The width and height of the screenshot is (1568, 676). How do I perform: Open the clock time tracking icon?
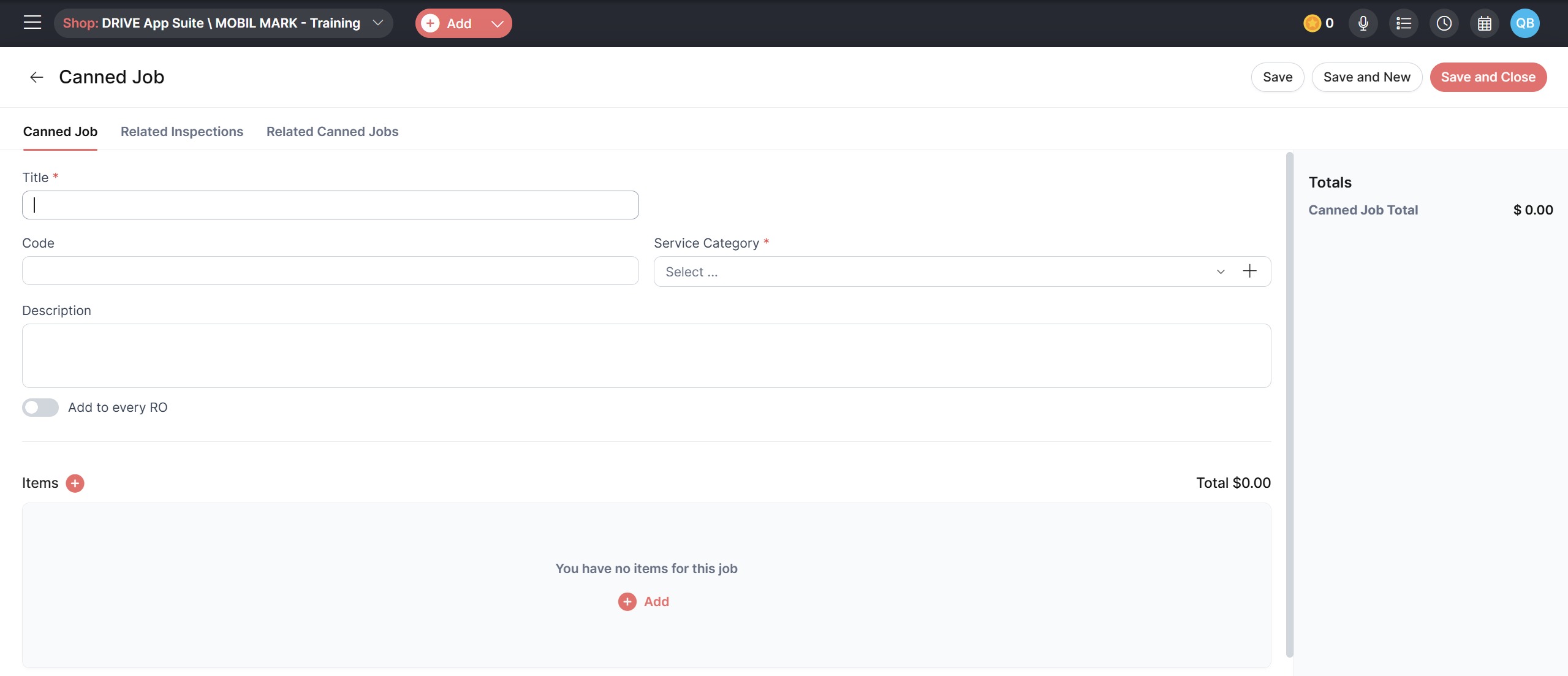point(1444,23)
